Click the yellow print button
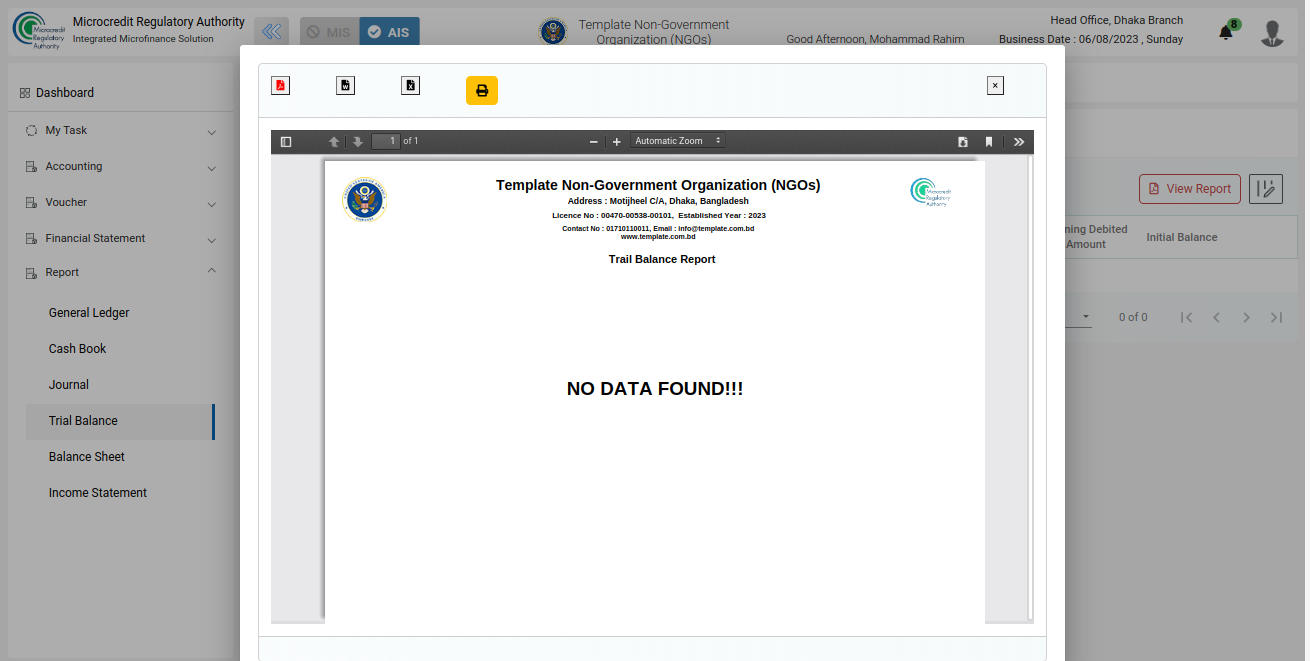The width and height of the screenshot is (1310, 661). [x=481, y=91]
